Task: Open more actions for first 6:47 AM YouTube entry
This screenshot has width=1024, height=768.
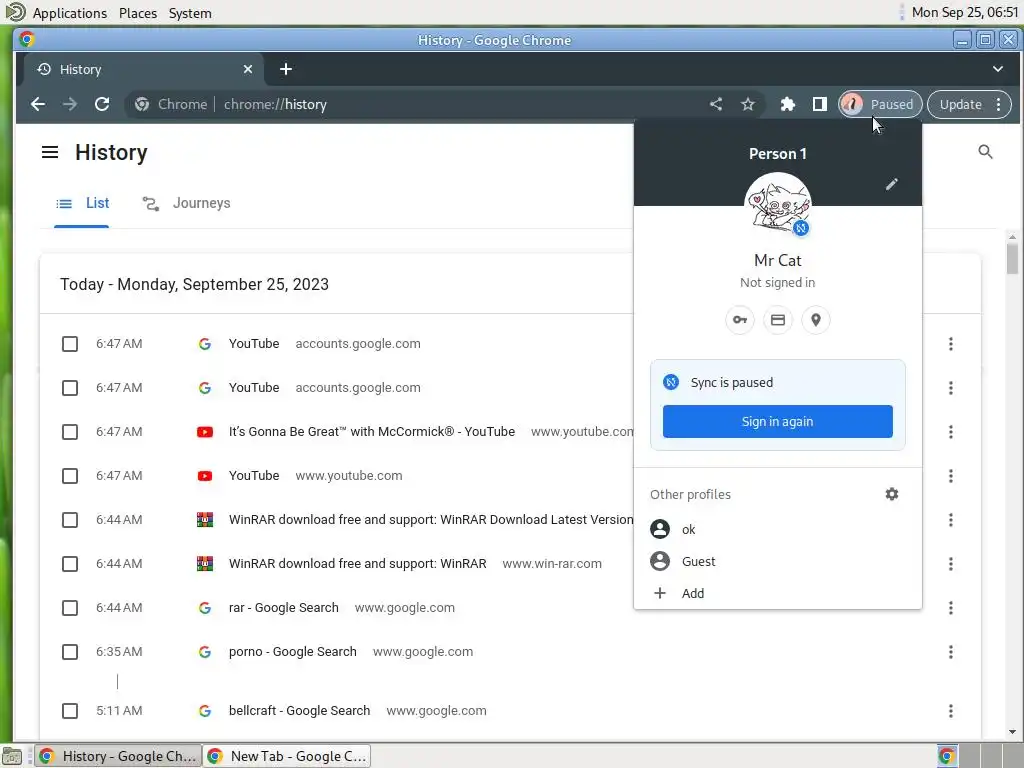Action: (x=951, y=344)
